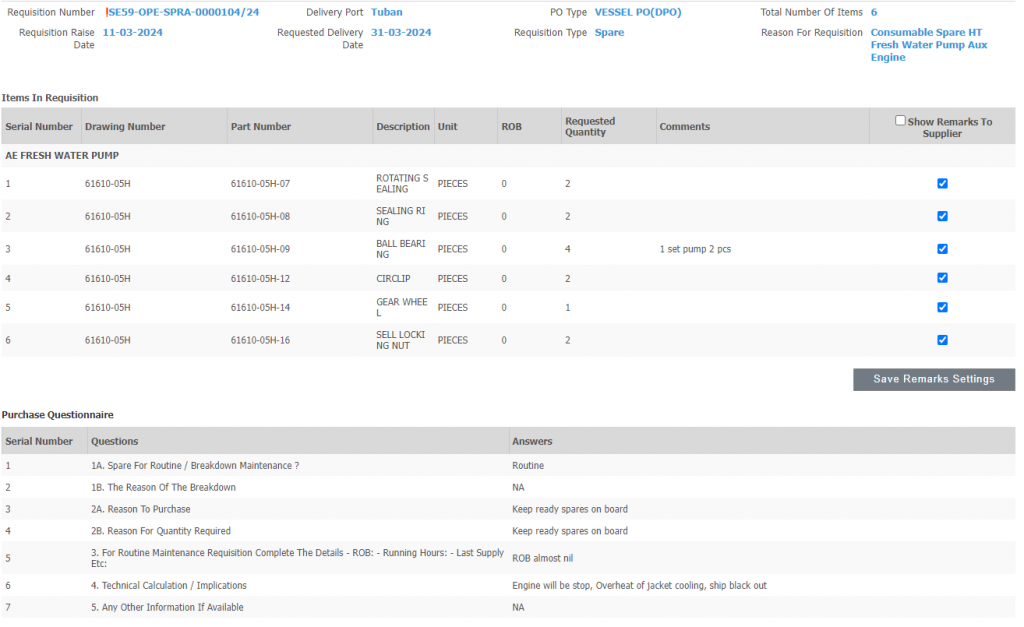Click Save Remarks Settings button
Image resolution: width=1024 pixels, height=627 pixels.
[933, 379]
